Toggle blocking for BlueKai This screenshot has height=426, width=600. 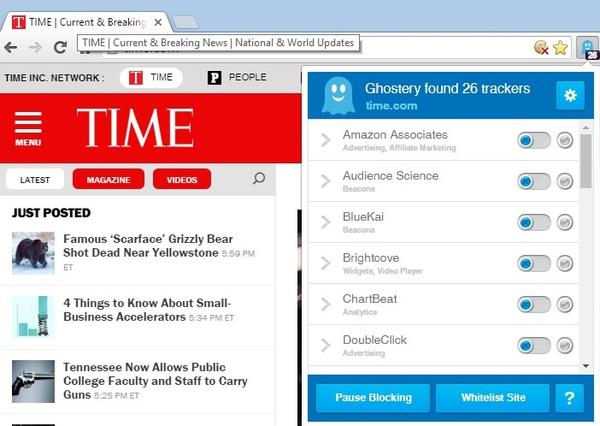point(534,222)
